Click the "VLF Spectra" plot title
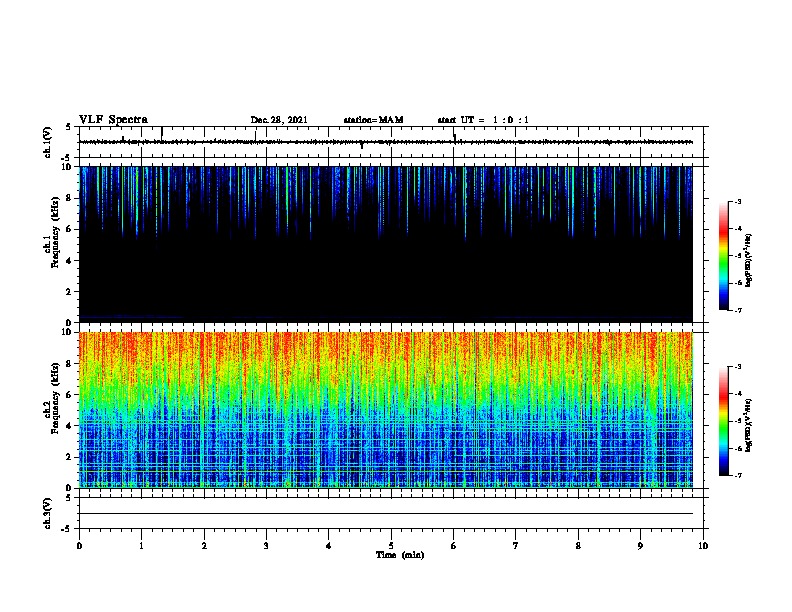This screenshot has width=792, height=612. point(113,120)
